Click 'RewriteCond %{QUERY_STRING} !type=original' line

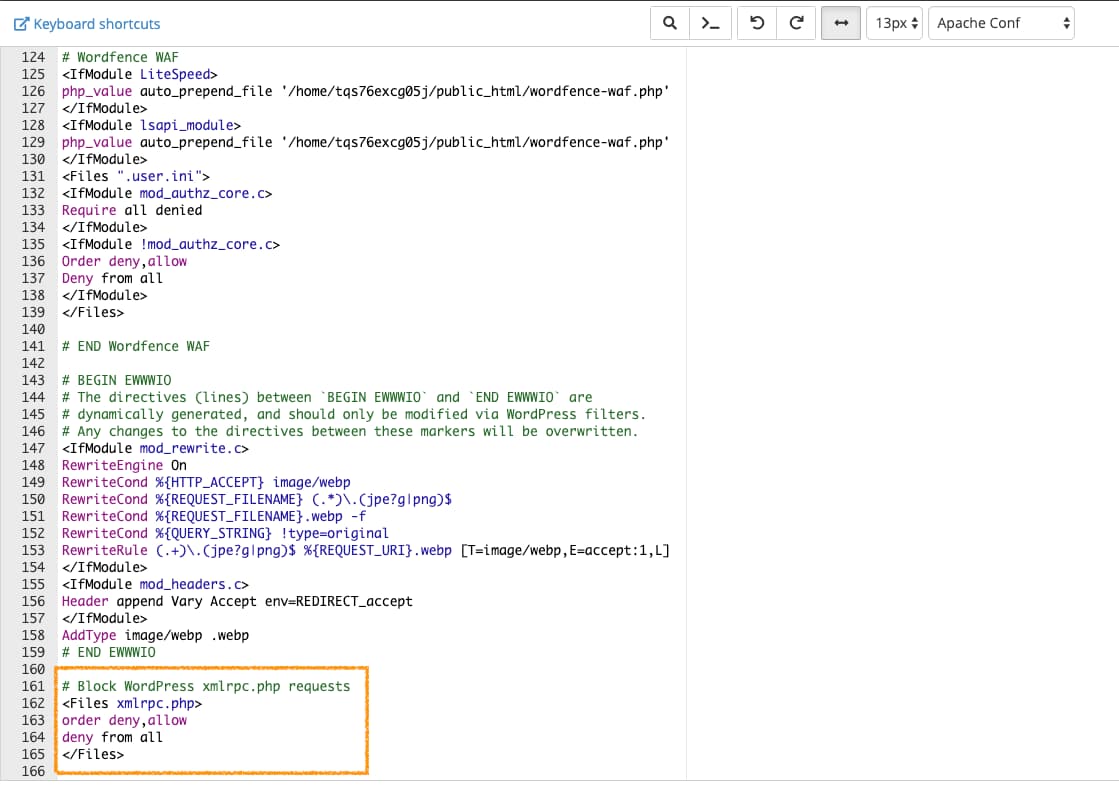[x=225, y=533]
